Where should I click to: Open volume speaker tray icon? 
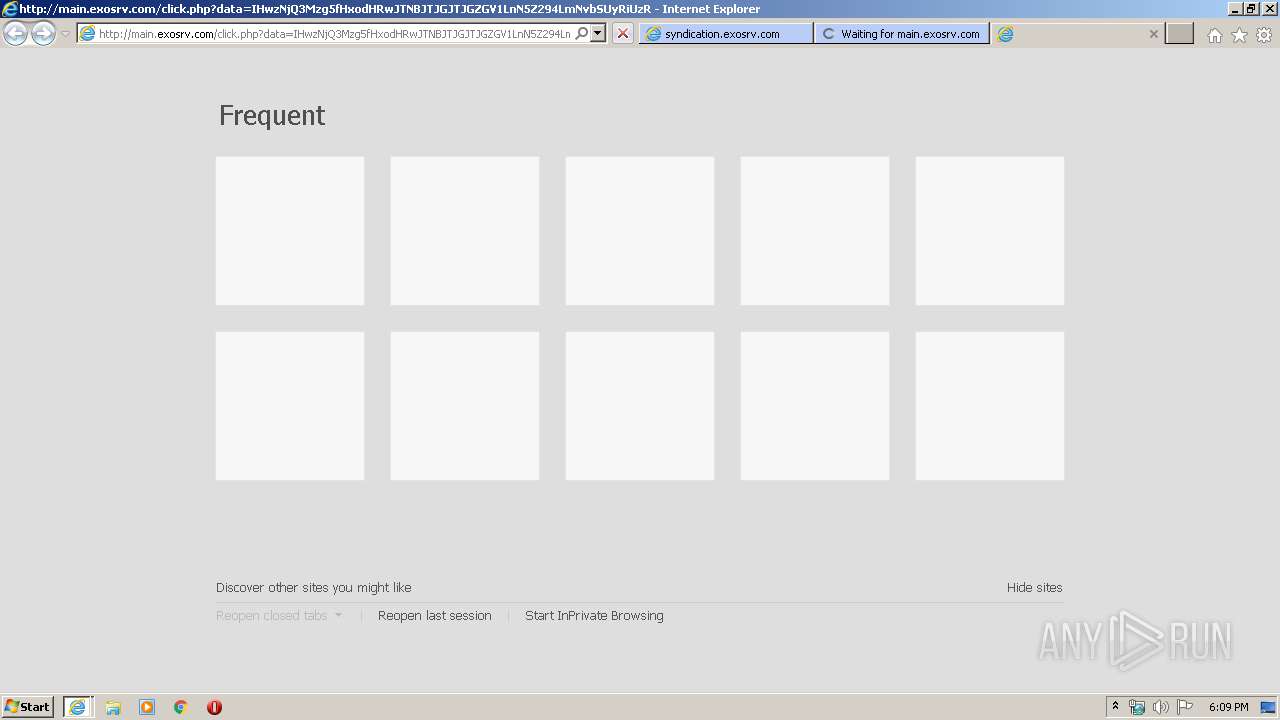[x=1161, y=707]
